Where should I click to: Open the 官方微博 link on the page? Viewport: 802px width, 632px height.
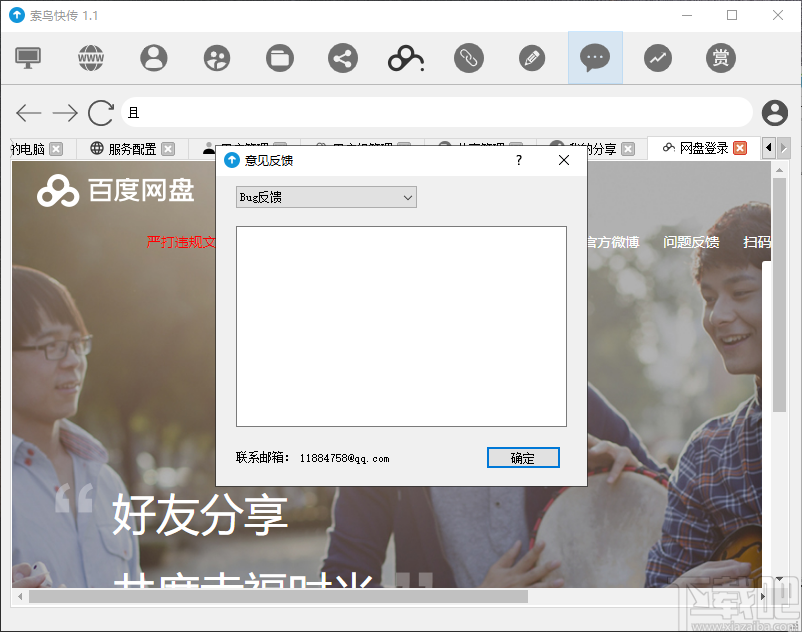coord(613,242)
